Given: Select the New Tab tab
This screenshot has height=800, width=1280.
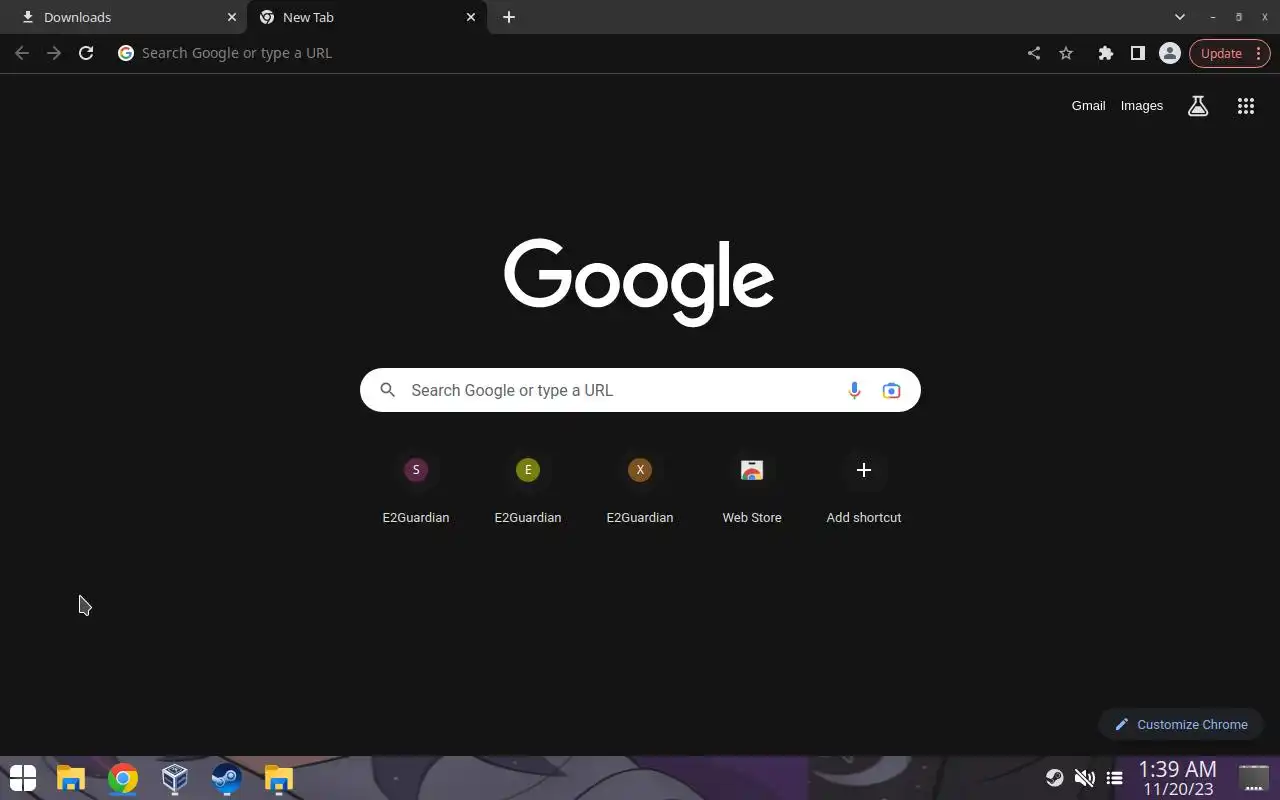Looking at the screenshot, I should pos(367,17).
